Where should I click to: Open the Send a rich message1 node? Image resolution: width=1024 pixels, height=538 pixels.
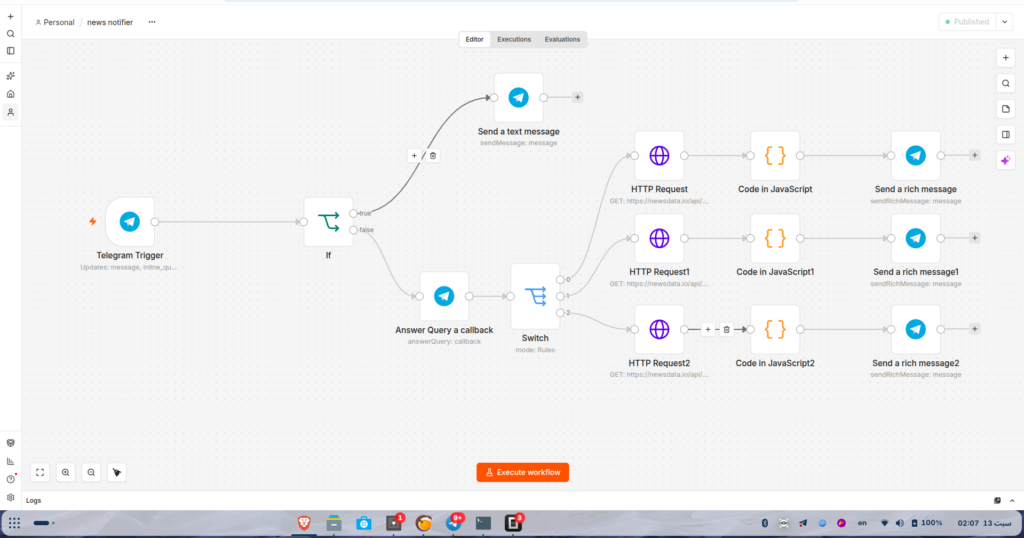(916, 238)
